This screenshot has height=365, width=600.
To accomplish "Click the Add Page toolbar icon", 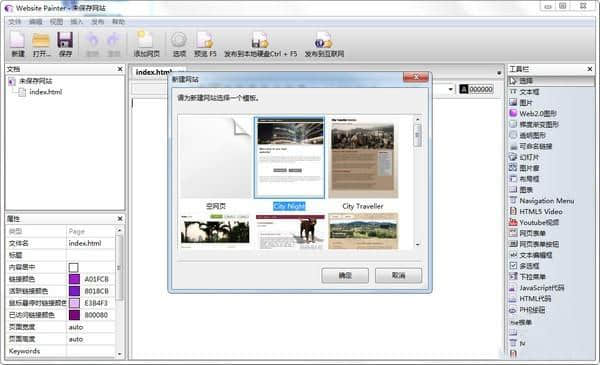I will 145,40.
